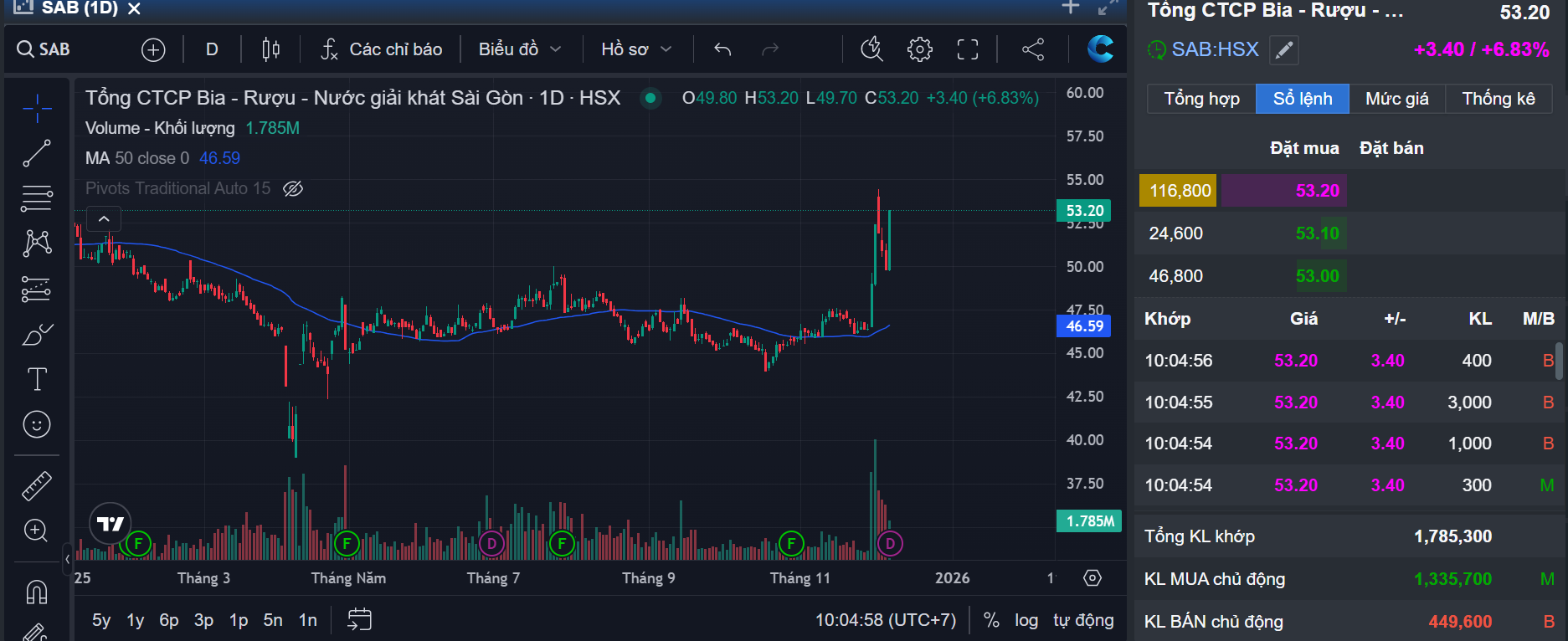The height and width of the screenshot is (641, 1568).
Task: Open the forecasting and measurement tools
Action: pyautogui.click(x=37, y=289)
